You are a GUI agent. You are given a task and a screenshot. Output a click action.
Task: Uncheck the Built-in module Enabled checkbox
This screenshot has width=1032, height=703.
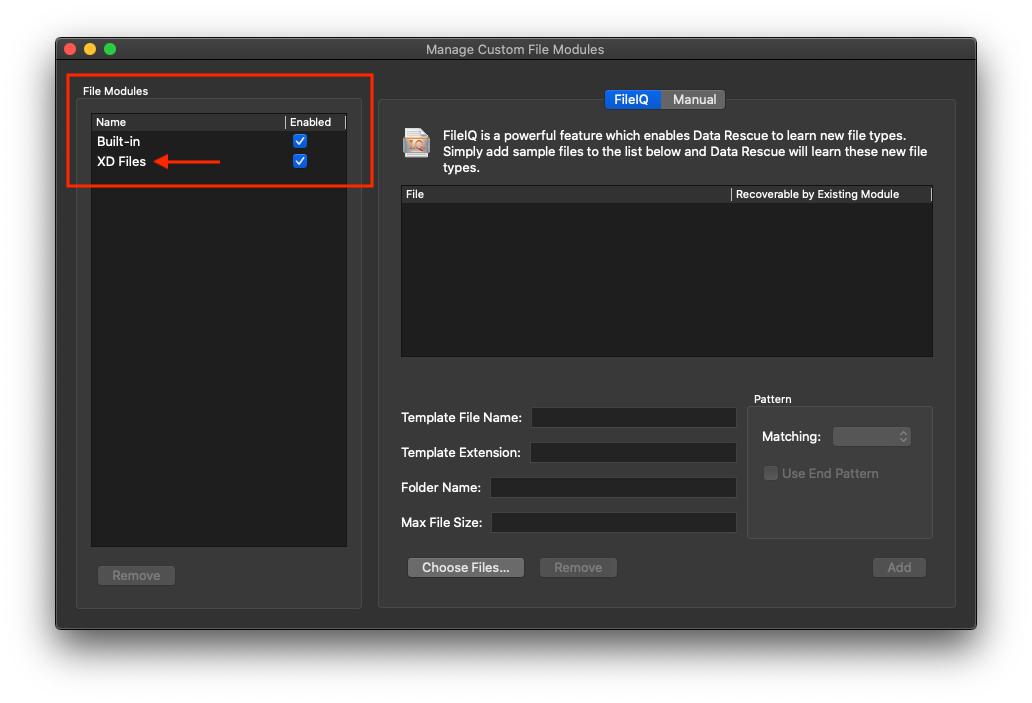tap(300, 141)
